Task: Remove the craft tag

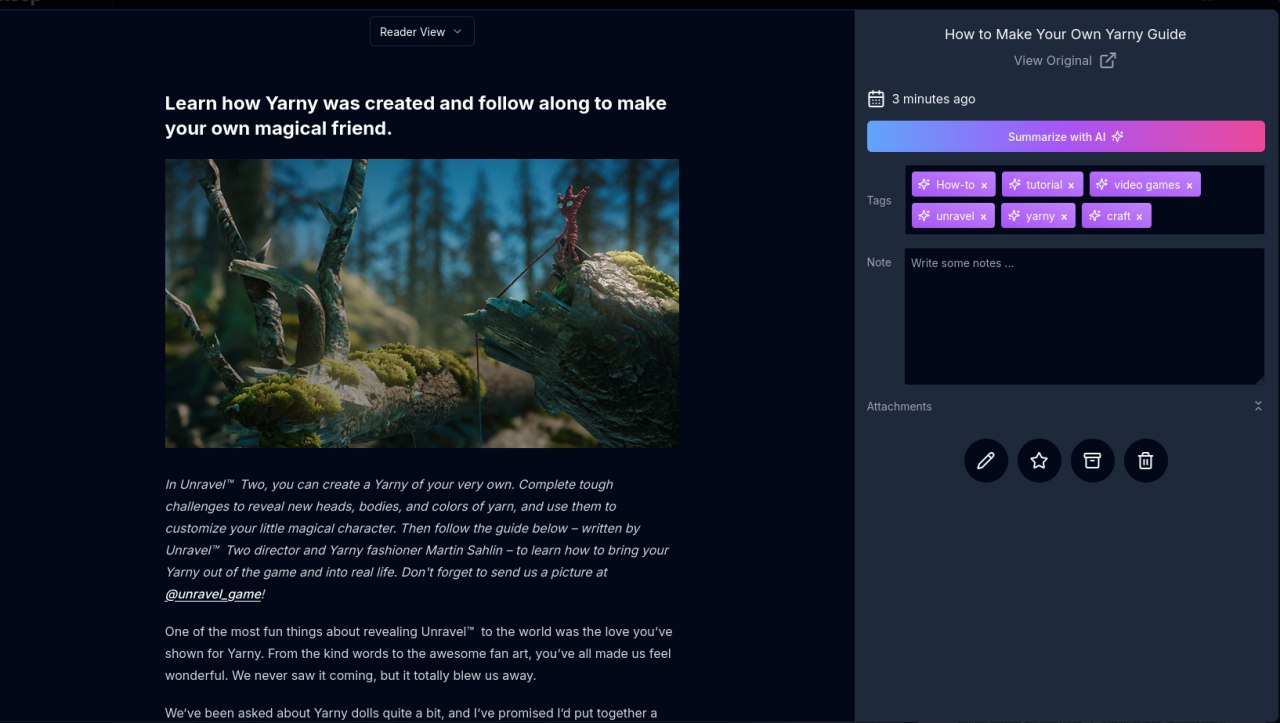Action: coord(1139,217)
